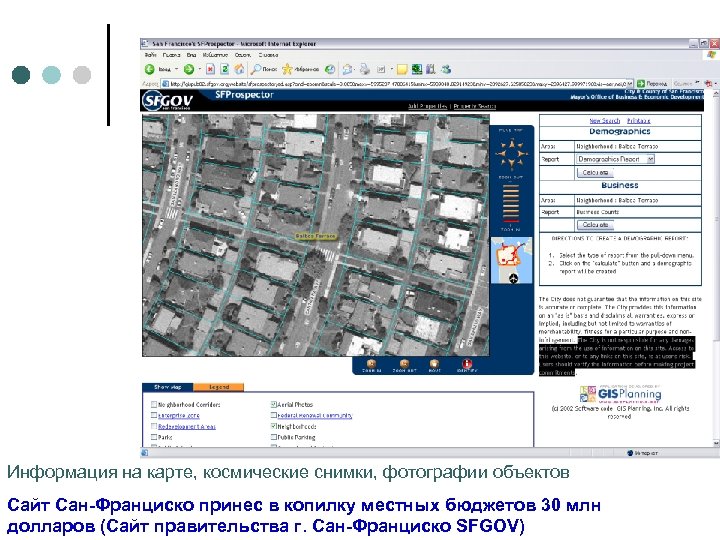This screenshot has width=720, height=540.
Task: Uncheck the Neighborhoods layer checkbox
Action: tap(274, 426)
